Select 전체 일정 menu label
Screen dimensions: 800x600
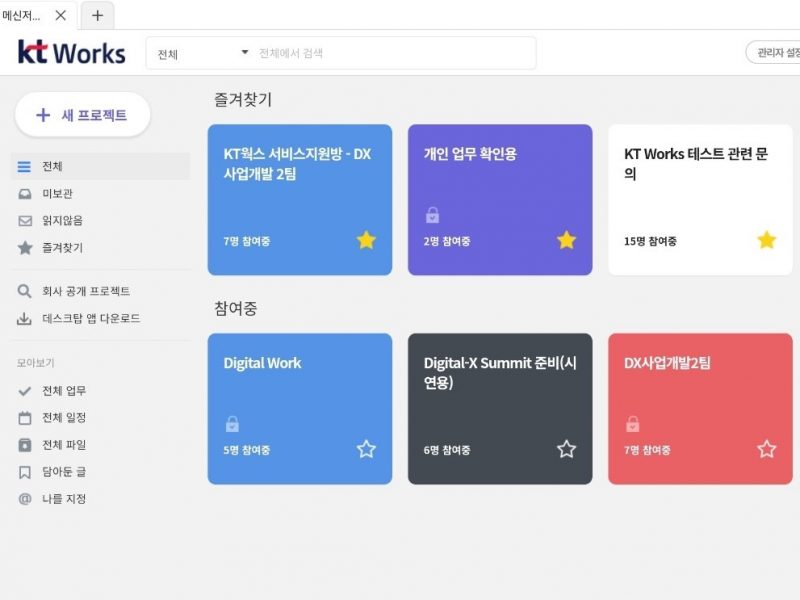coord(64,418)
